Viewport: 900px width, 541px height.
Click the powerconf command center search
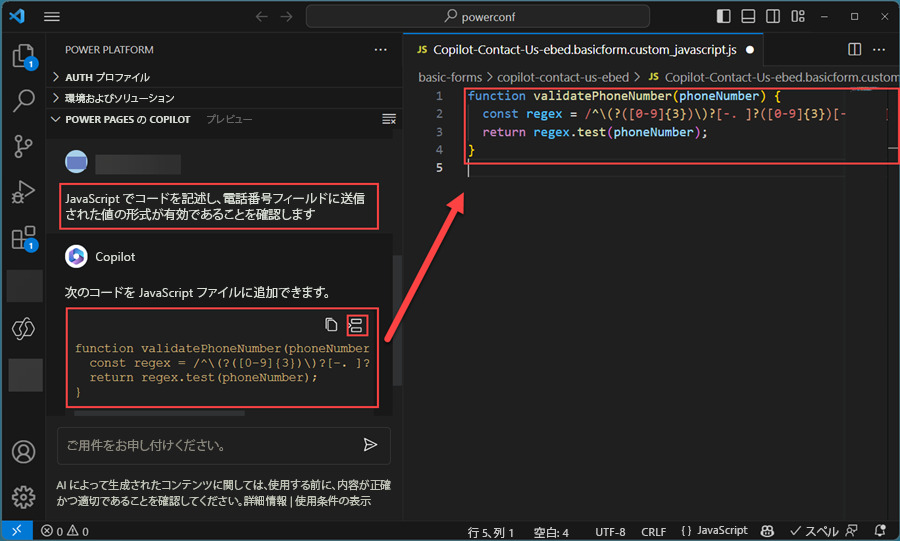[x=478, y=17]
